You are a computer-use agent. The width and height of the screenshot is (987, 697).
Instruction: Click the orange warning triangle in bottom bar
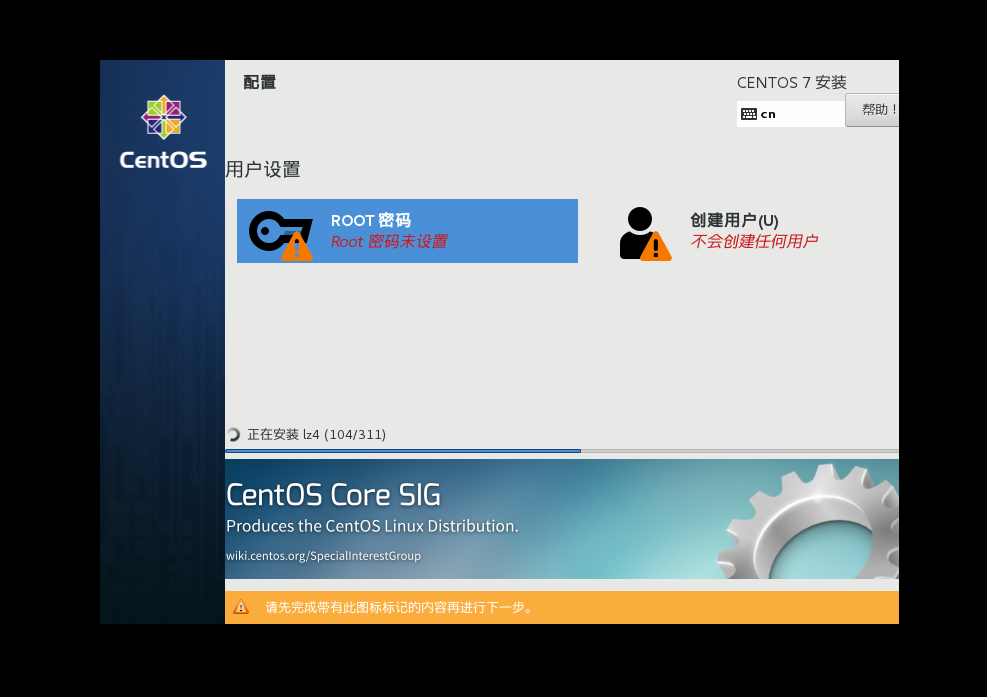coord(241,607)
